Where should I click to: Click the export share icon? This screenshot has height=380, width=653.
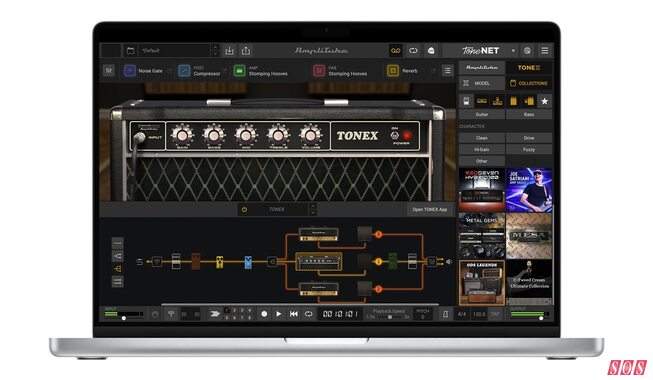(x=246, y=50)
